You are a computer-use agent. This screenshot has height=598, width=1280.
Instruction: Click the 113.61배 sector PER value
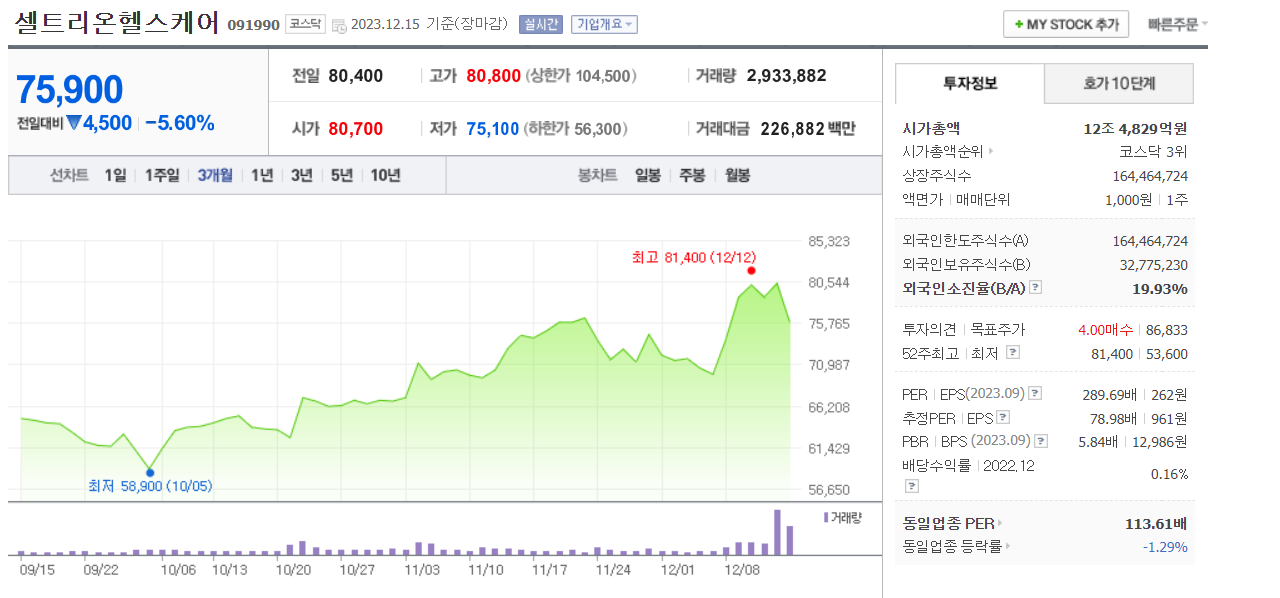[1156, 522]
